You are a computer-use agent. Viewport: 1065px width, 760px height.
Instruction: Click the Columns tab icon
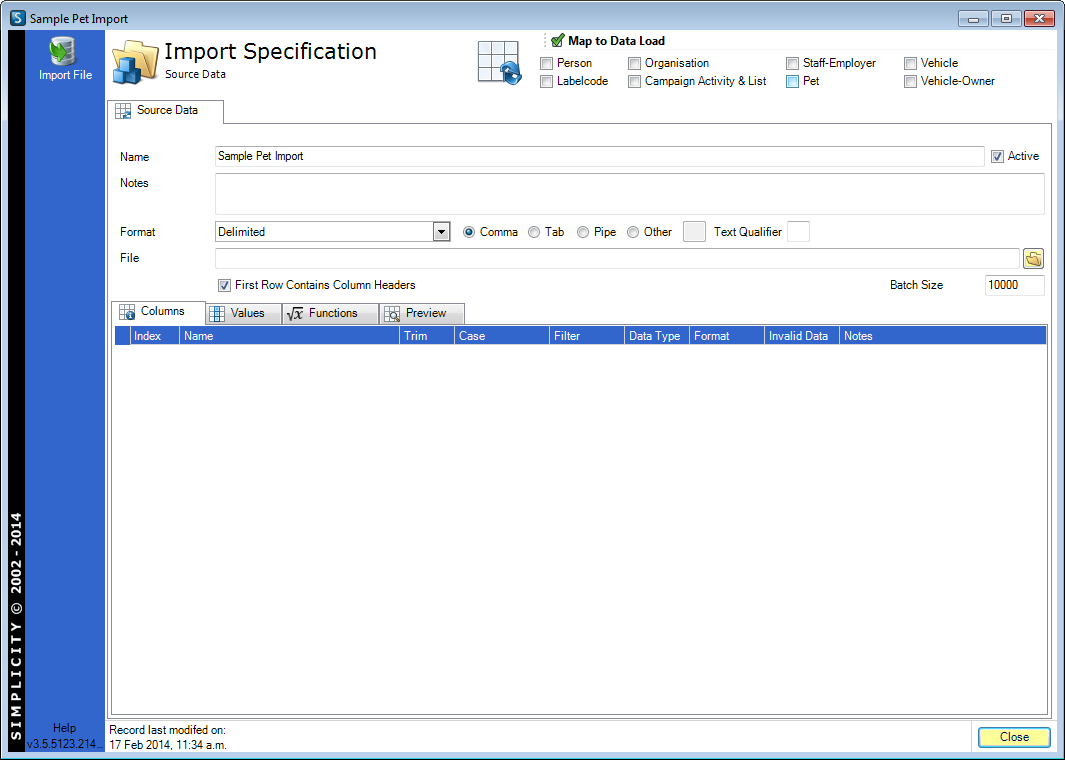pyautogui.click(x=127, y=312)
